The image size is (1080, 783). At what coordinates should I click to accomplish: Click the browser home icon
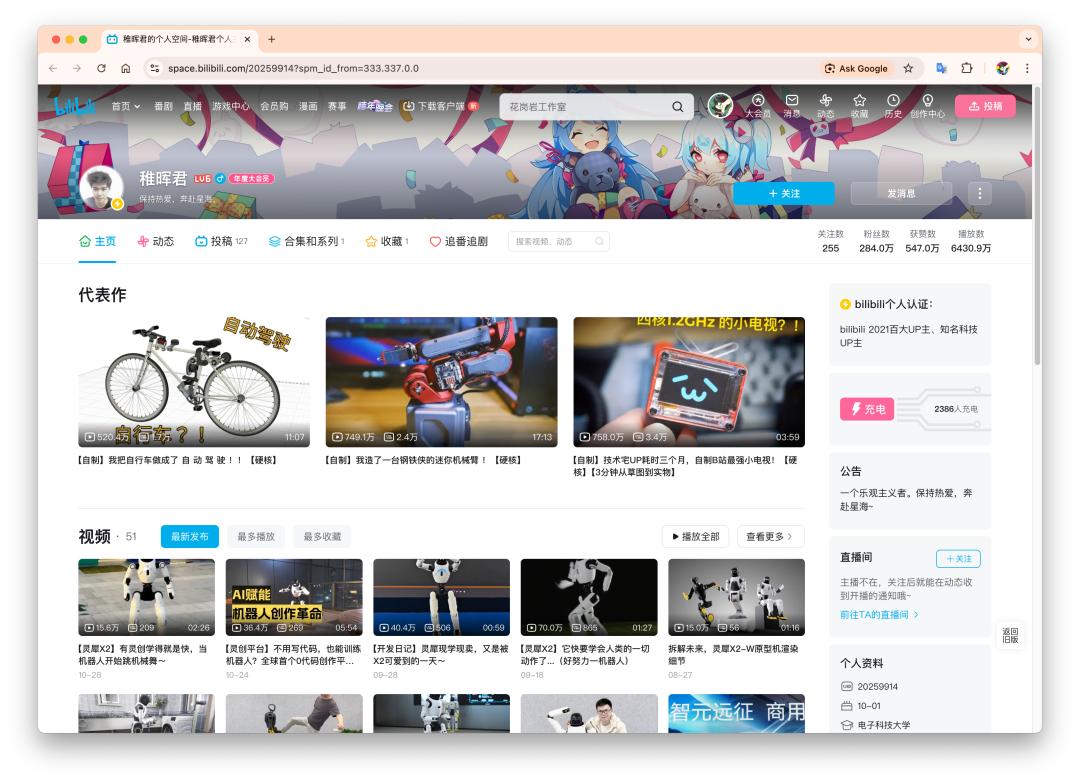coord(125,68)
